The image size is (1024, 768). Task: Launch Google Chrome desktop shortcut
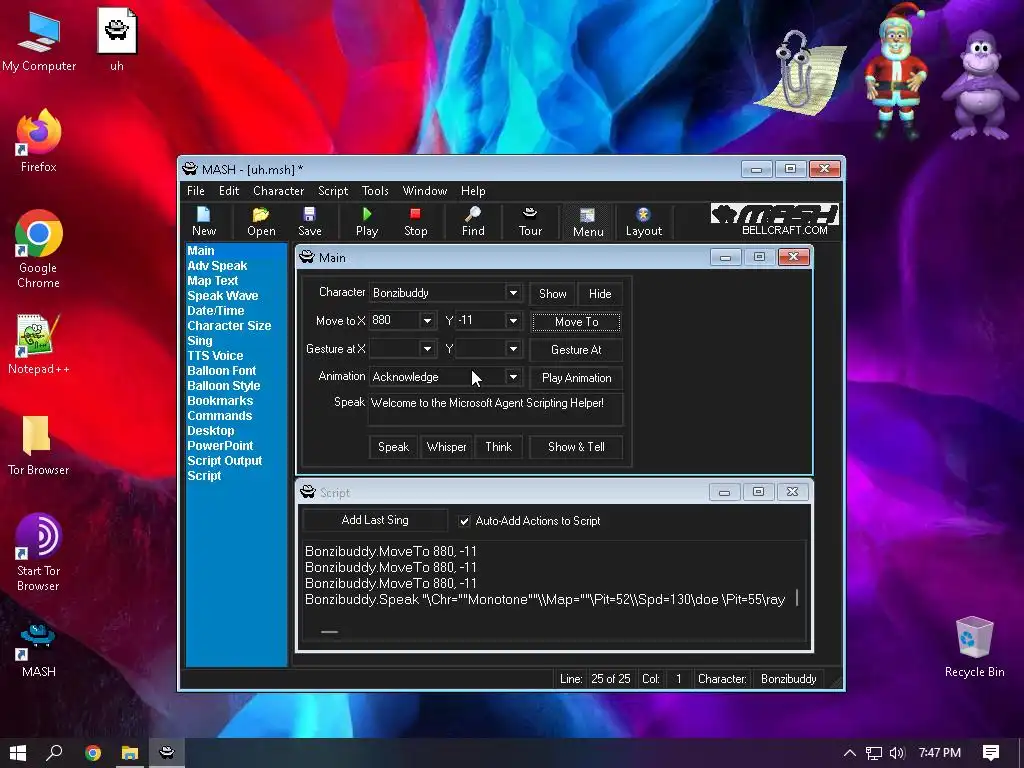click(x=39, y=249)
